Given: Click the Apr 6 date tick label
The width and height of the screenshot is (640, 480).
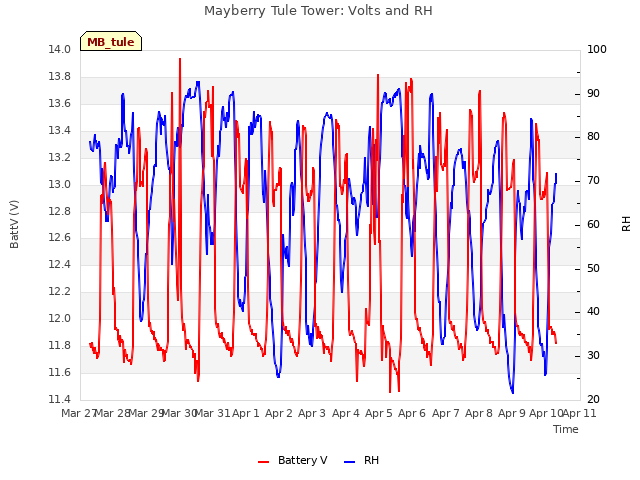Looking at the screenshot, I should (x=412, y=413).
